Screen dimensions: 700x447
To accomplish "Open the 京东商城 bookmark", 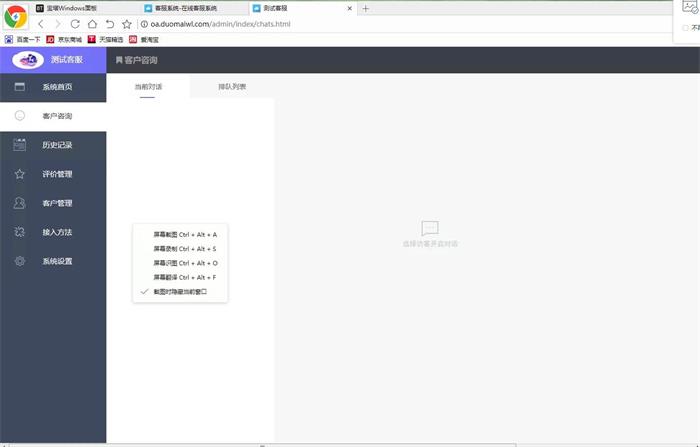I will 64,40.
